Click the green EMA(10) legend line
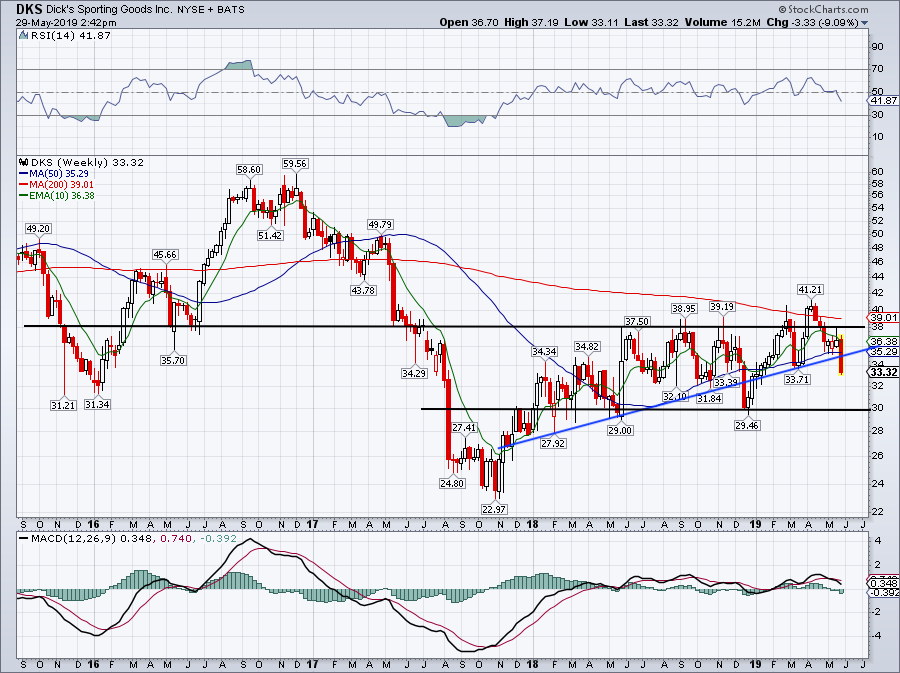Image resolution: width=900 pixels, height=673 pixels. (24, 196)
